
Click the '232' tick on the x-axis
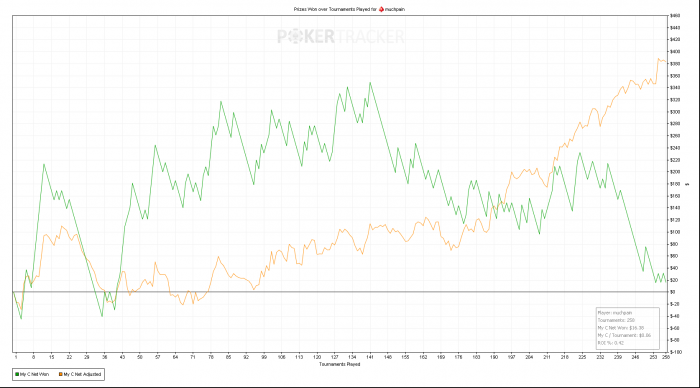coord(600,357)
